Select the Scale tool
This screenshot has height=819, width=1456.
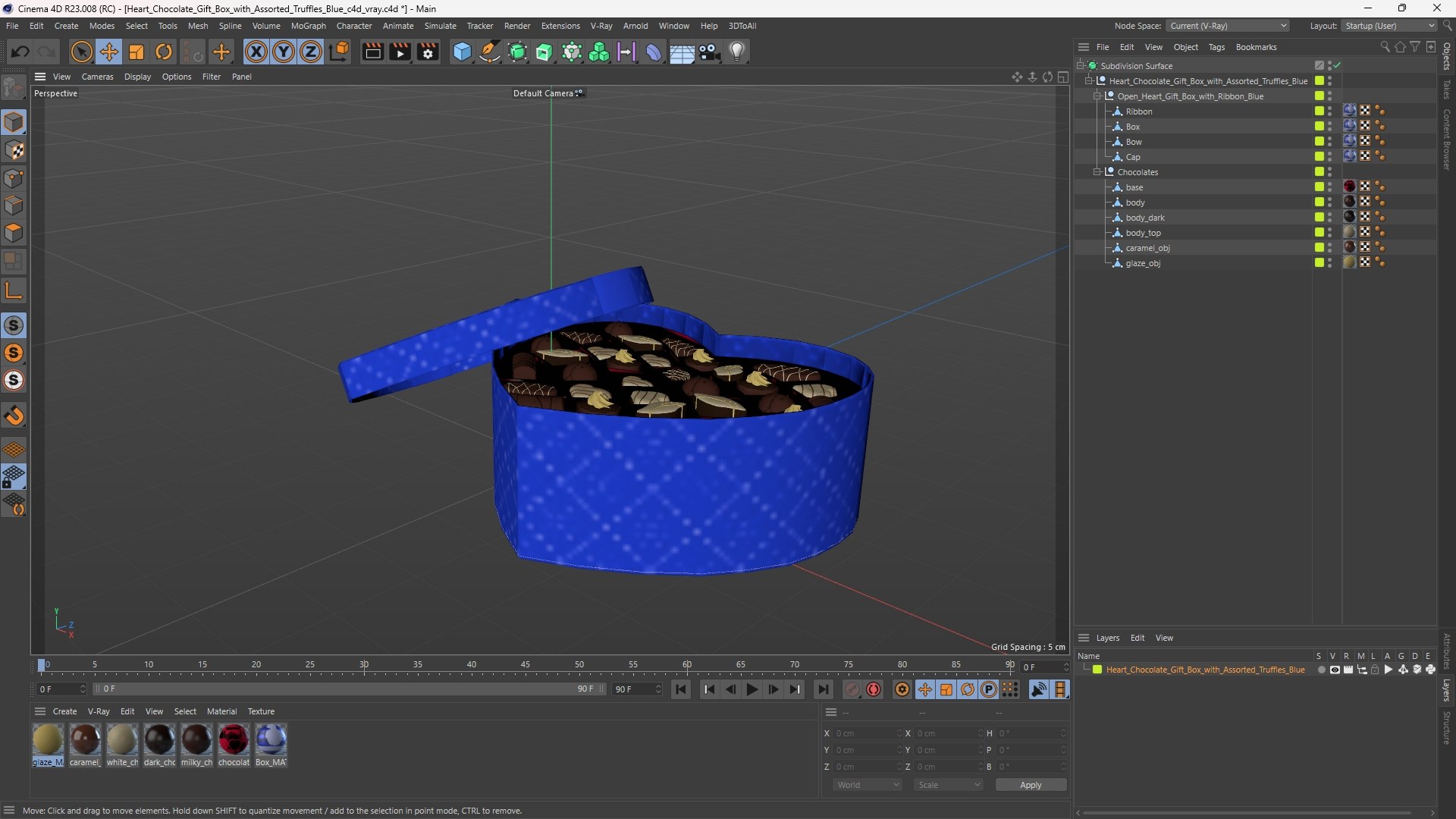136,52
